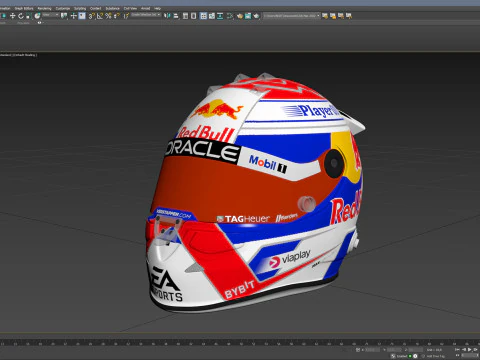Toggle Absolute/Offset transform mode icon
480x360 pixels.
coord(358,350)
